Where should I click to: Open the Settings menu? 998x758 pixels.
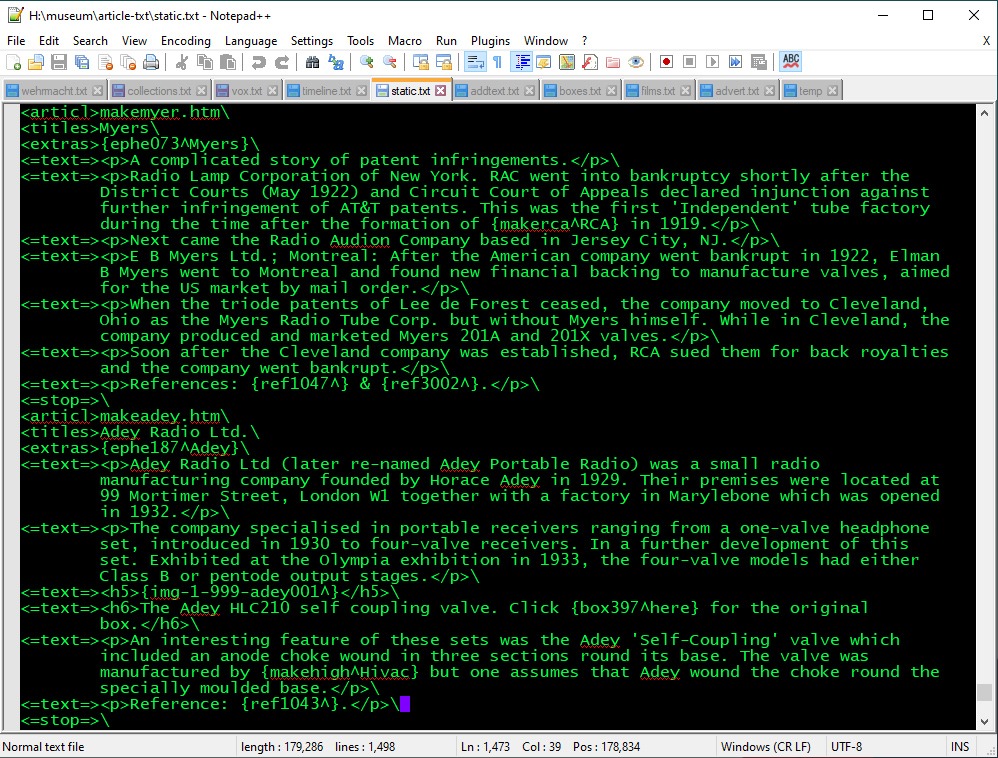point(312,41)
